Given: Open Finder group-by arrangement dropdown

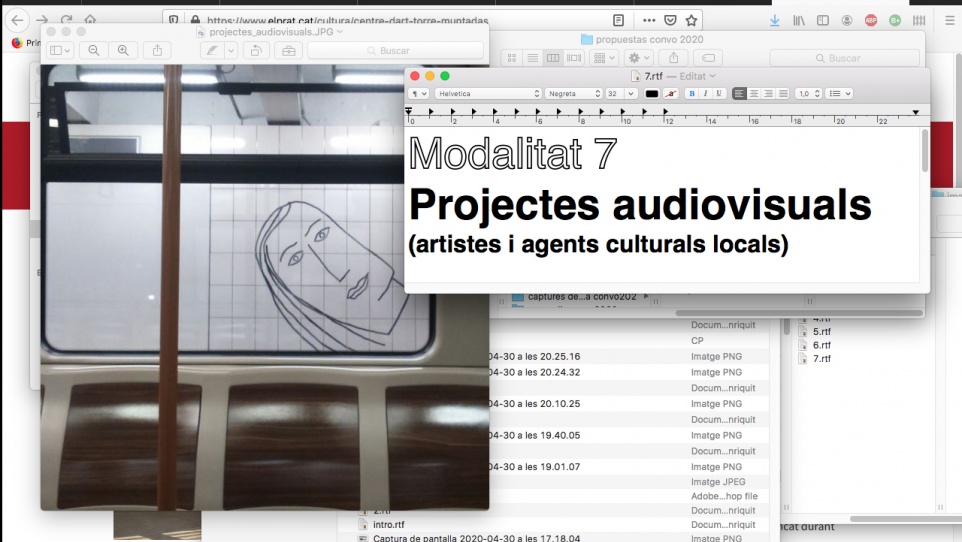Looking at the screenshot, I should (604, 58).
